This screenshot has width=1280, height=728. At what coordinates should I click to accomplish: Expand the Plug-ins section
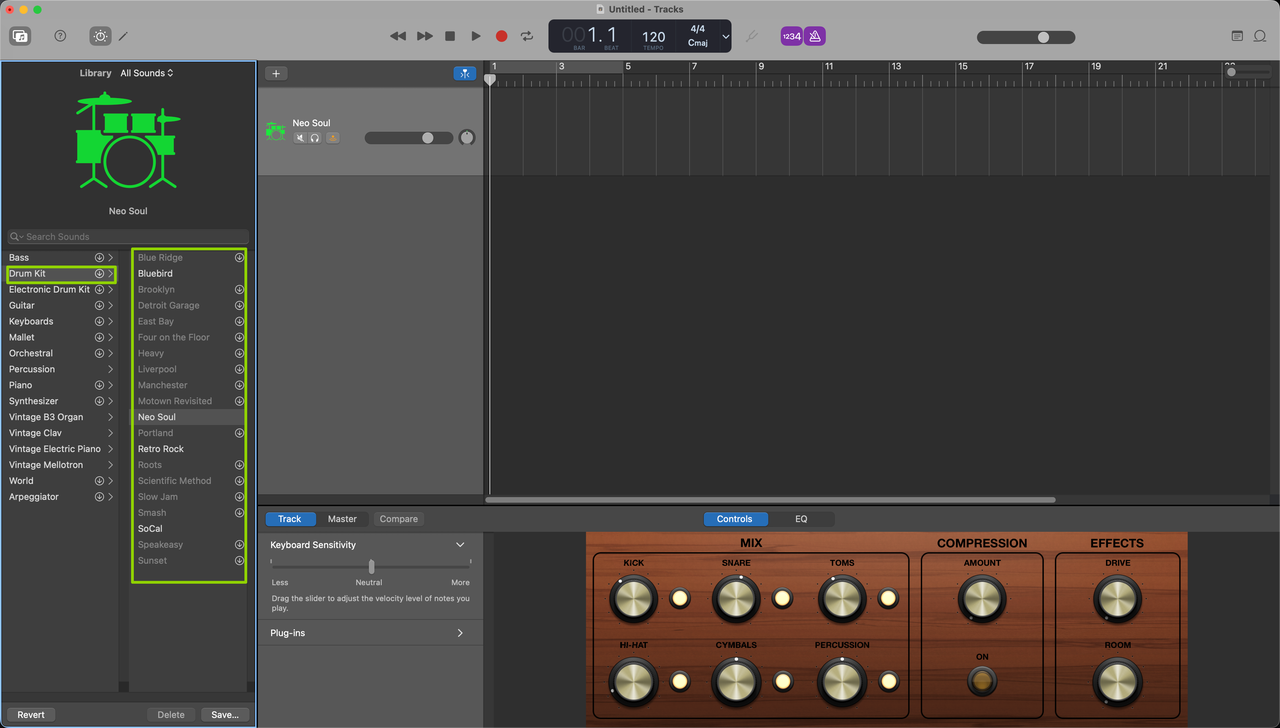(x=460, y=633)
